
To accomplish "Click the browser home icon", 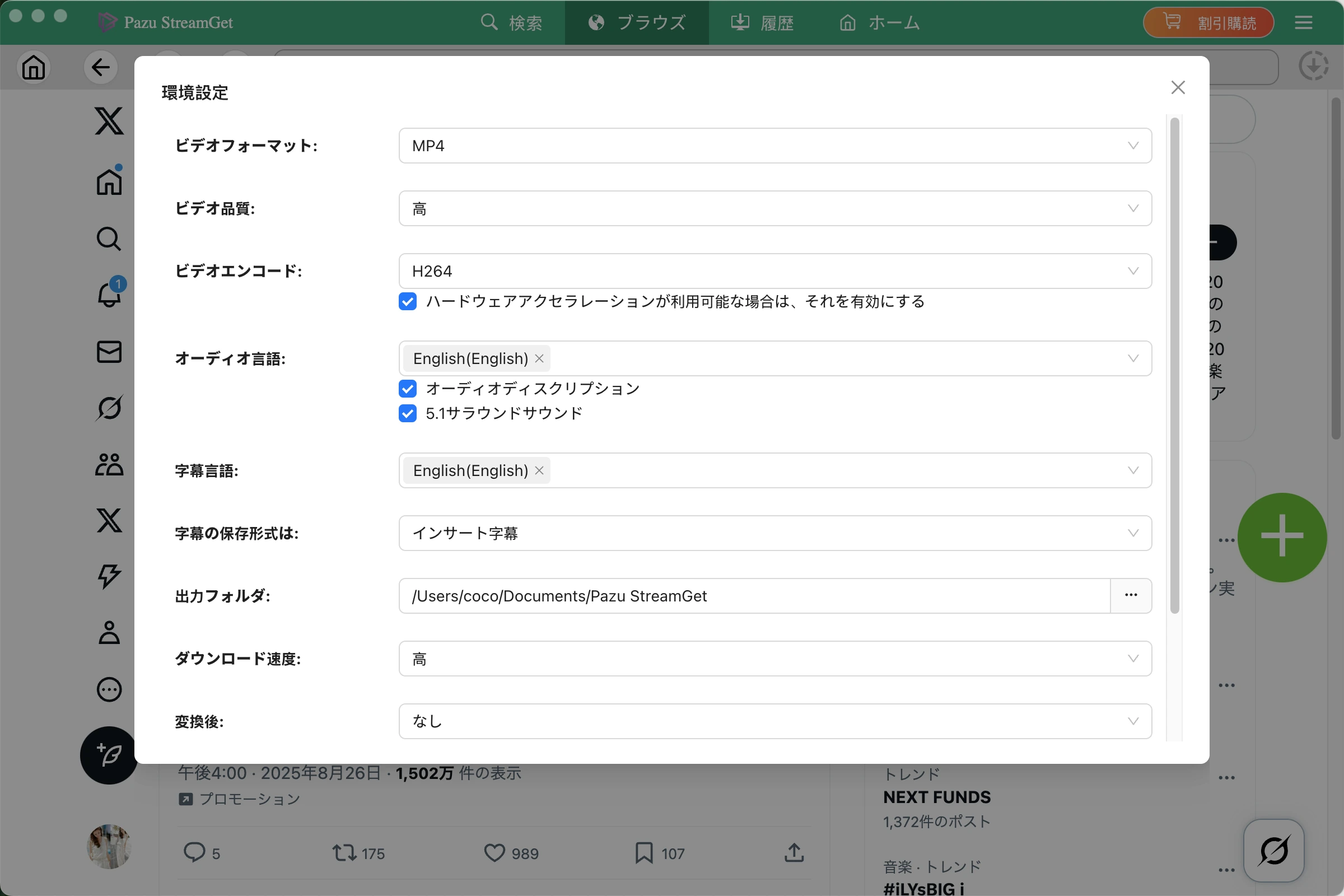I will click(34, 67).
